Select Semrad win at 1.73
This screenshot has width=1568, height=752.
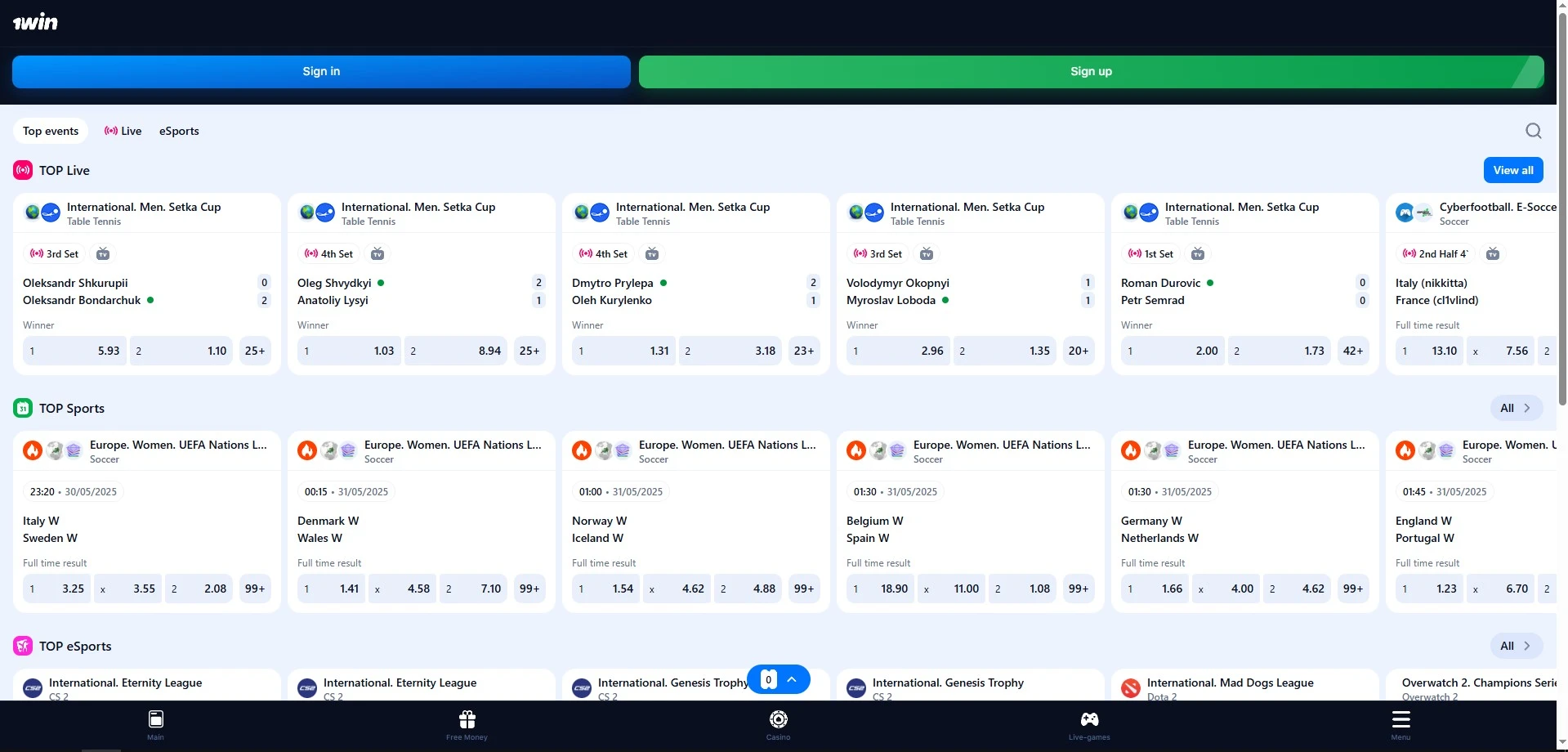tap(1279, 351)
